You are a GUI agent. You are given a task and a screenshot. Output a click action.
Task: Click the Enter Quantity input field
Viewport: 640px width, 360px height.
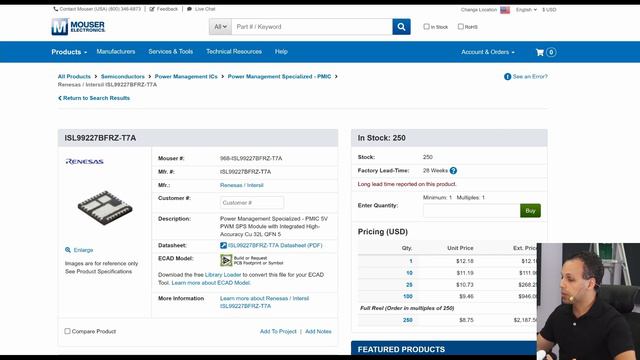[471, 211]
